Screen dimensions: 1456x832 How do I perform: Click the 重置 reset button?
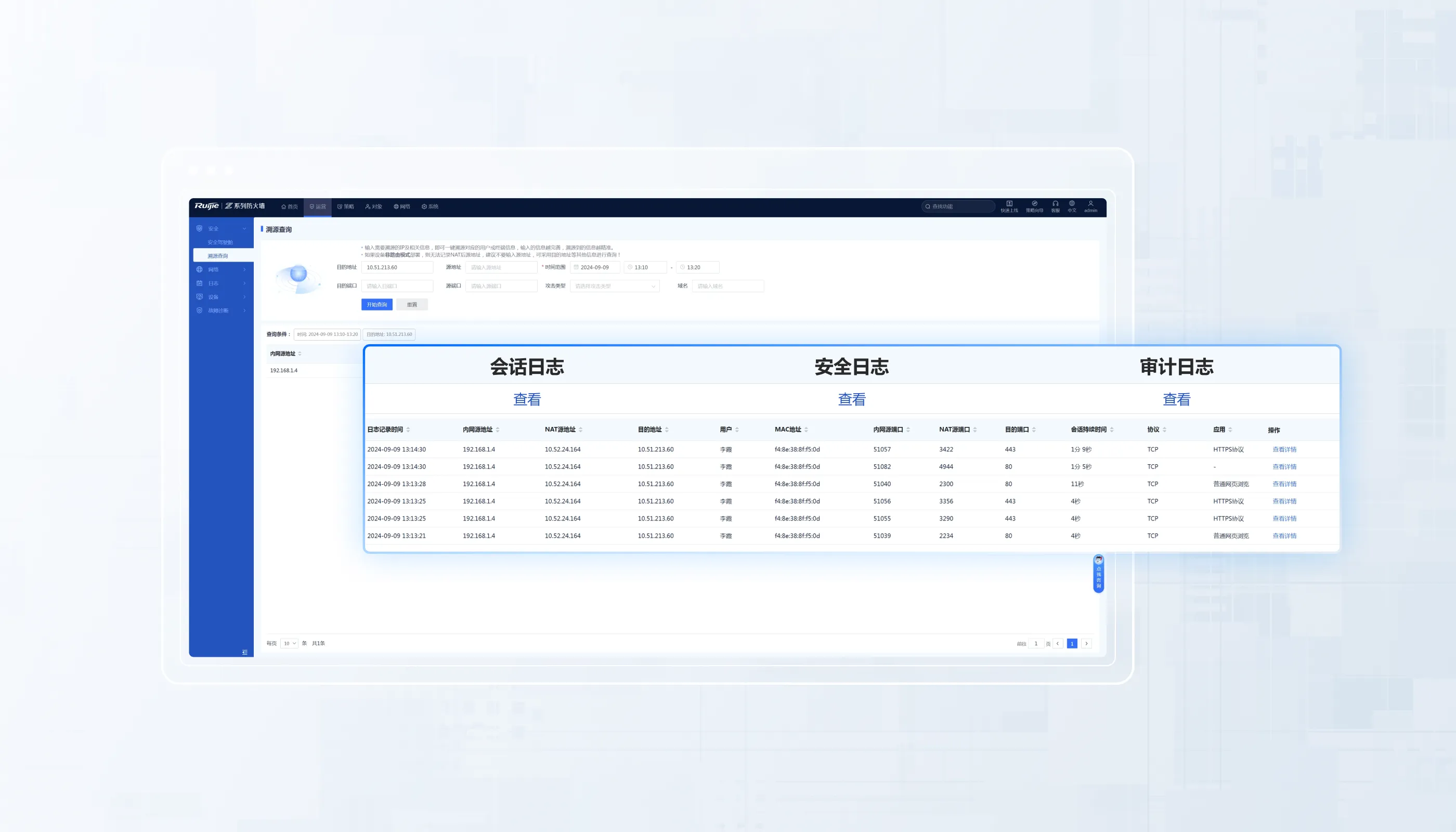412,305
